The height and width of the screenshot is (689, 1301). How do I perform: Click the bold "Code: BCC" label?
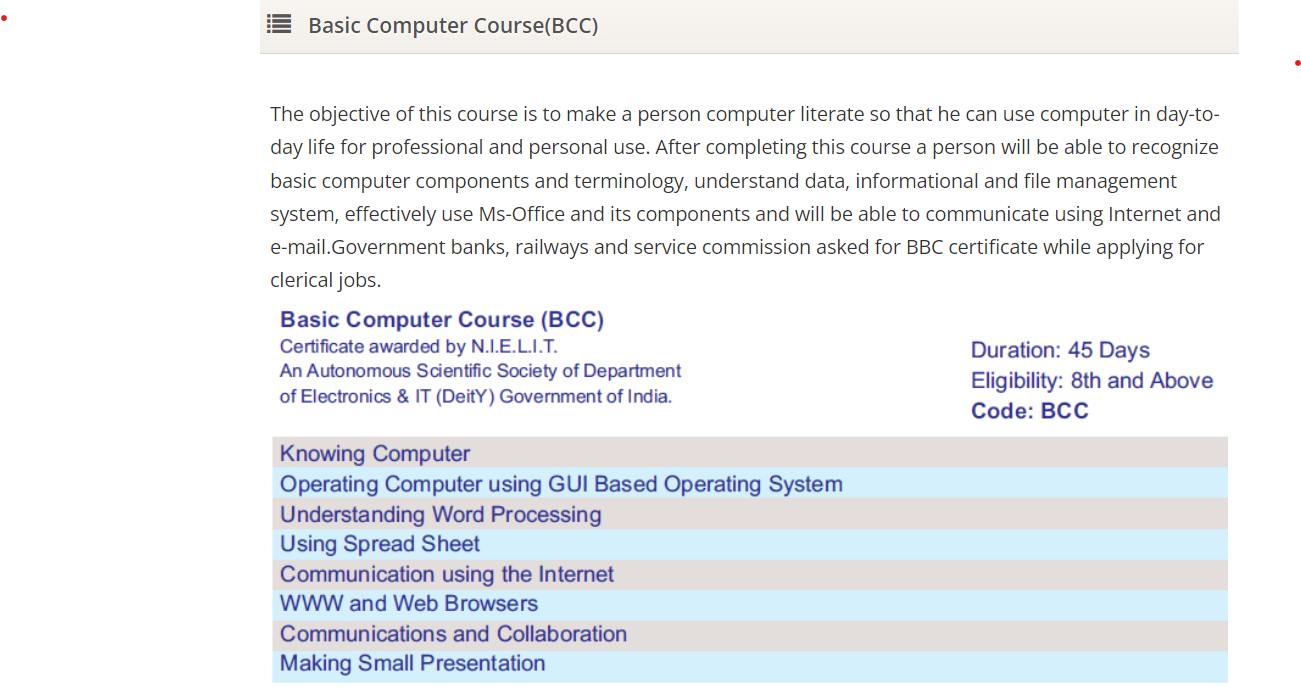pyautogui.click(x=1030, y=411)
